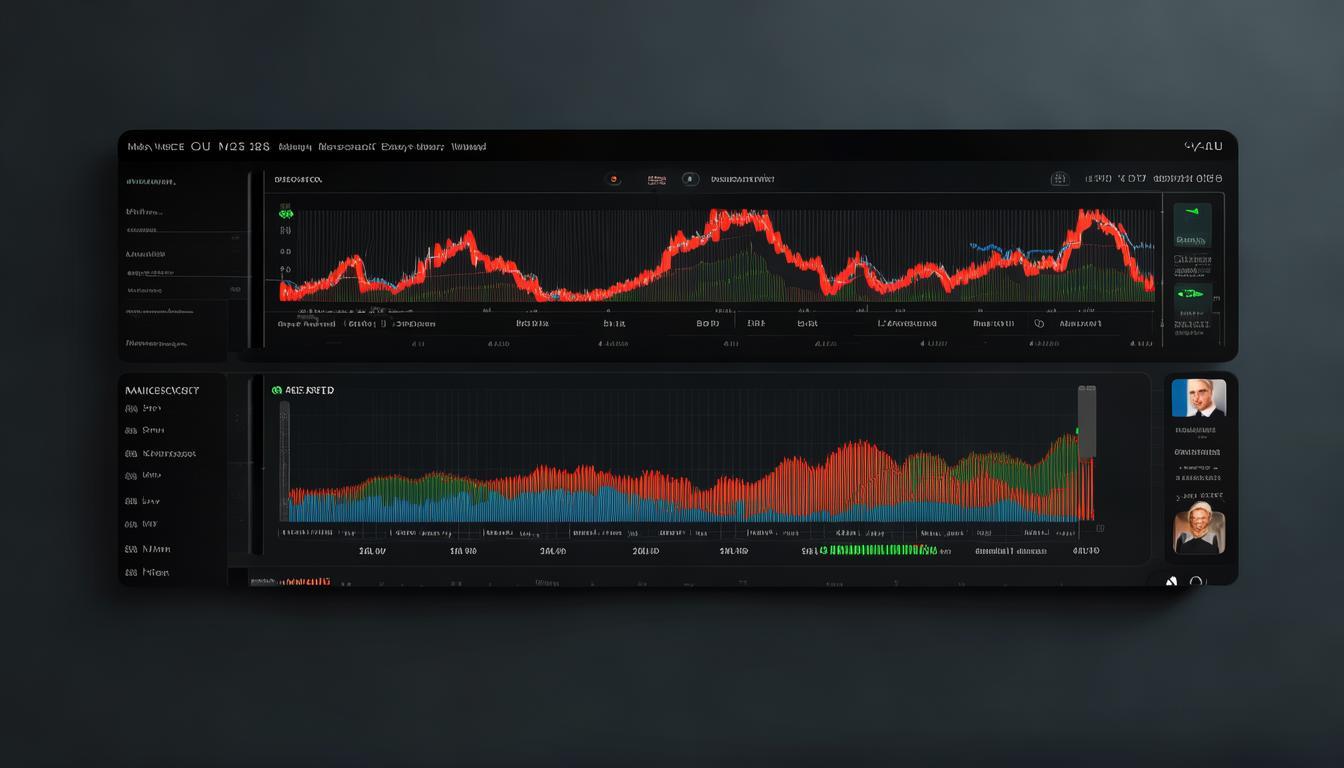Click the orange label in the bottom strip
The height and width of the screenshot is (768, 1344).
304,581
